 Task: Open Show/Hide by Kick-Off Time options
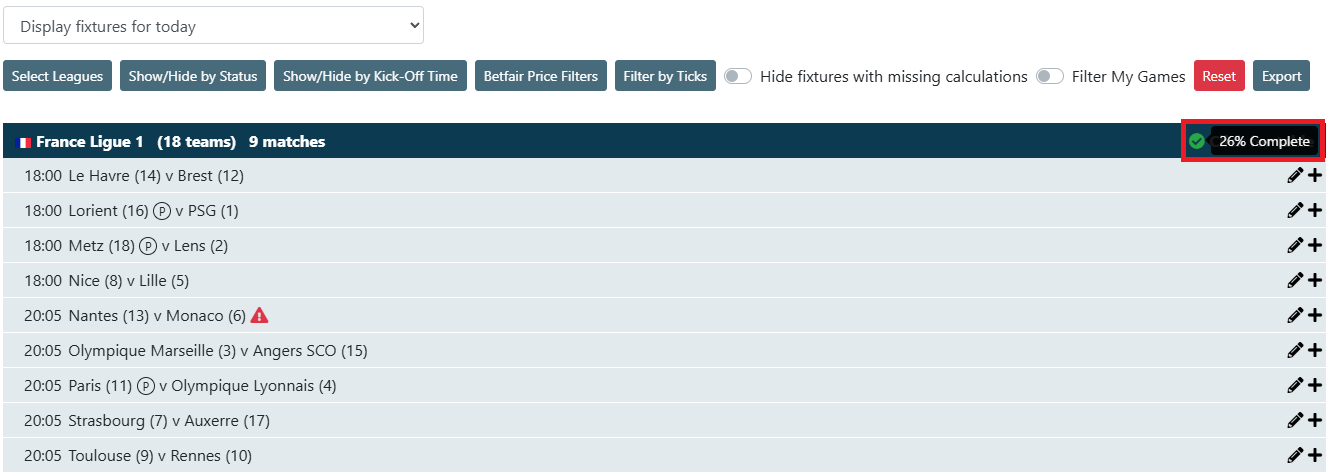click(370, 76)
